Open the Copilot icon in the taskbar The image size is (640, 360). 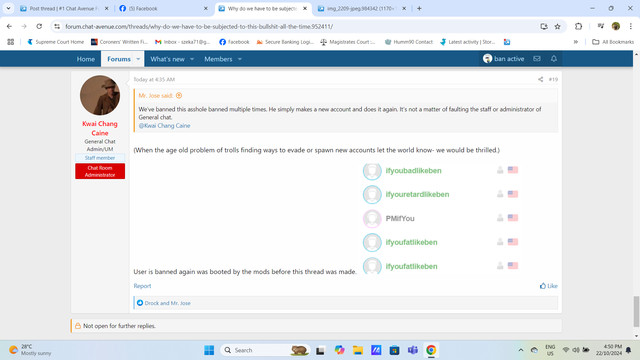click(x=339, y=350)
